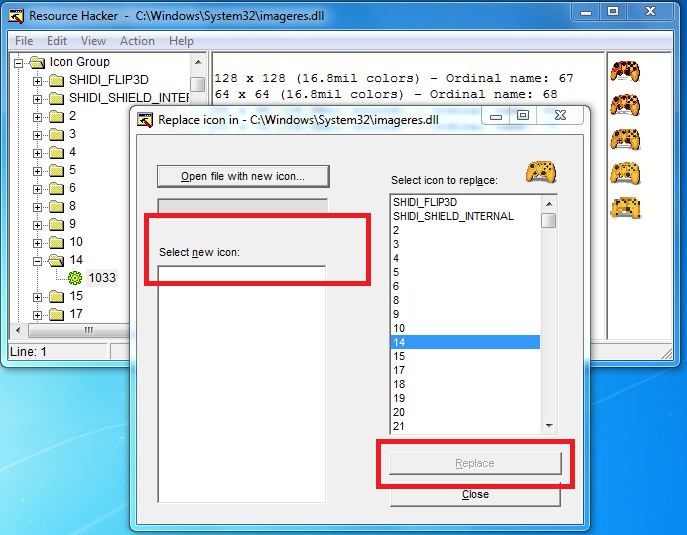Expand tree folder 4
Viewport: 687px width, 535px height.
tap(37, 153)
